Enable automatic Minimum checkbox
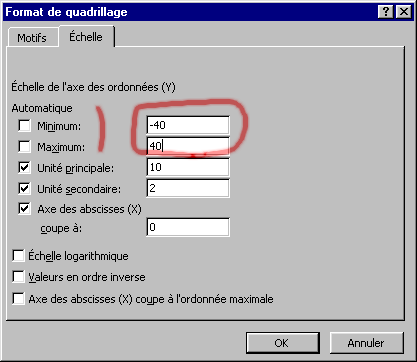The width and height of the screenshot is (417, 362). tap(24, 126)
